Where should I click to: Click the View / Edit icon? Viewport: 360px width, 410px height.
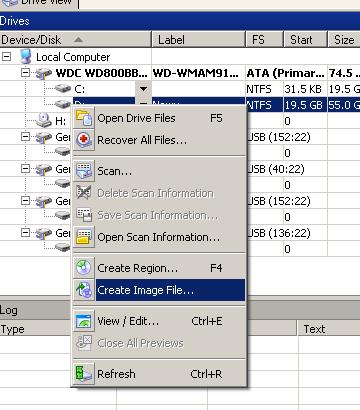point(84,321)
